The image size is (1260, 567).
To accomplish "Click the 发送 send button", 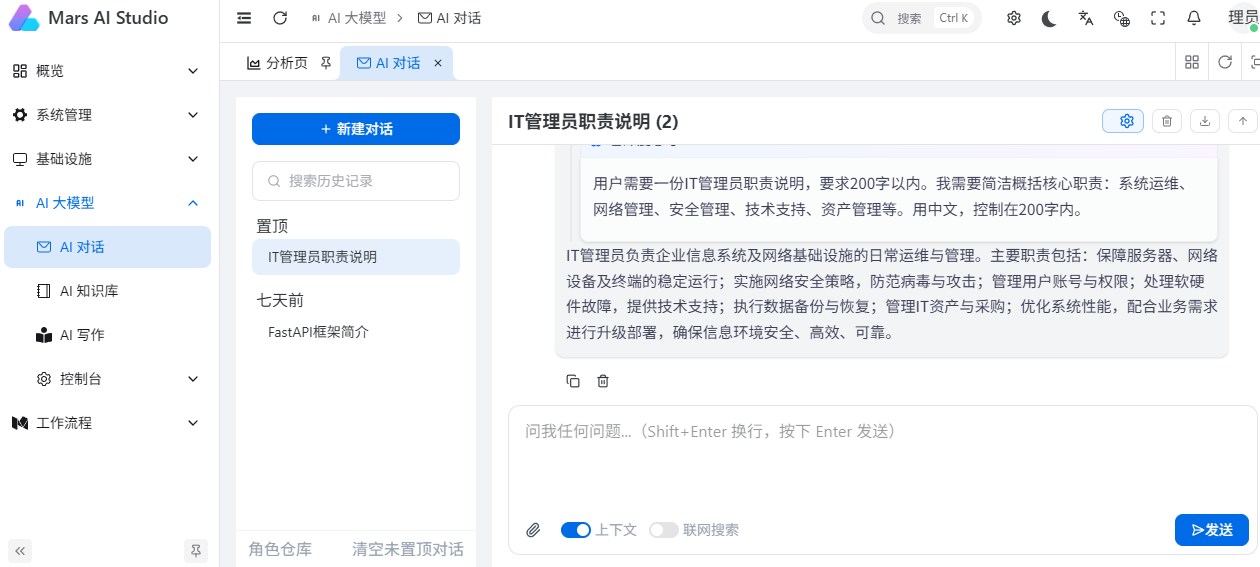I will 1212,530.
